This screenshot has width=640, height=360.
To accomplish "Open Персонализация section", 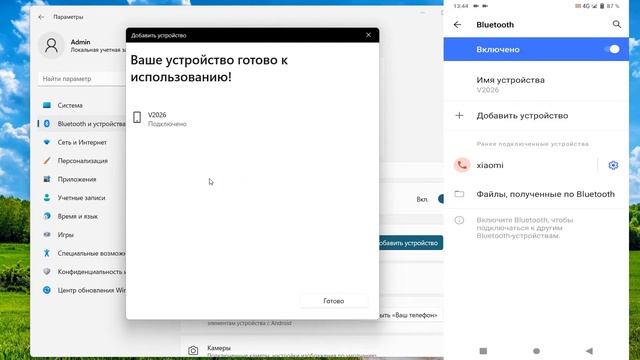I will click(x=82, y=161).
